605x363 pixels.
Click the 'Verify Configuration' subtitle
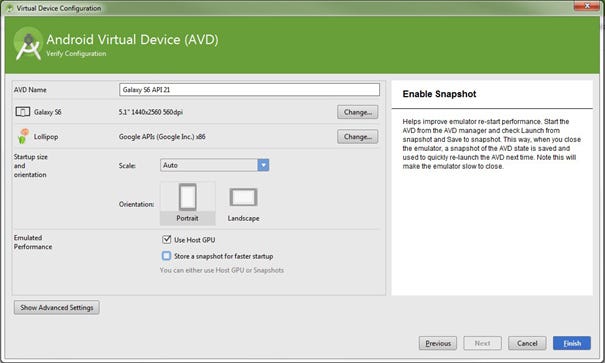(76, 54)
